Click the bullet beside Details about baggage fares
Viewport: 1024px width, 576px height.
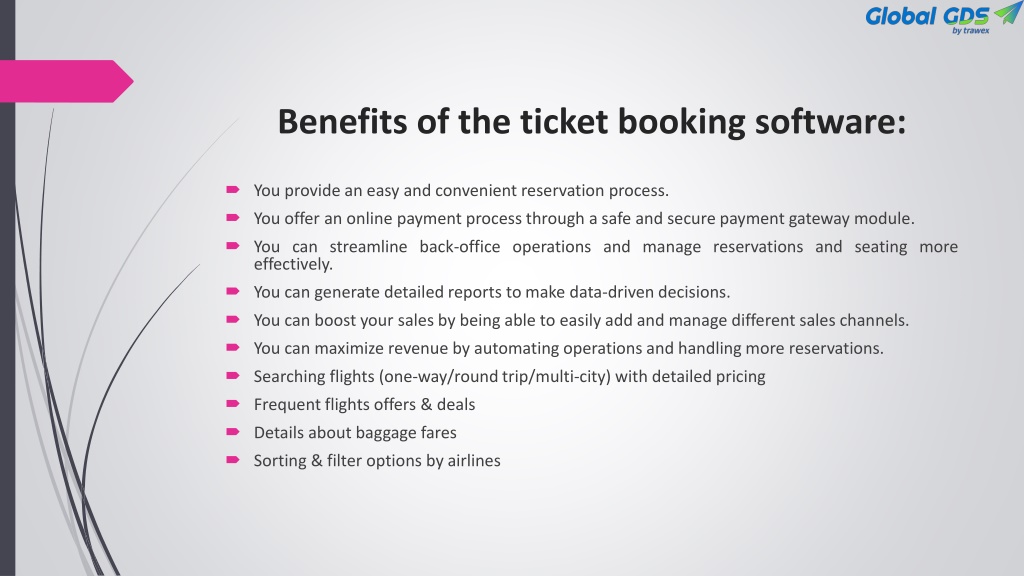coord(233,432)
